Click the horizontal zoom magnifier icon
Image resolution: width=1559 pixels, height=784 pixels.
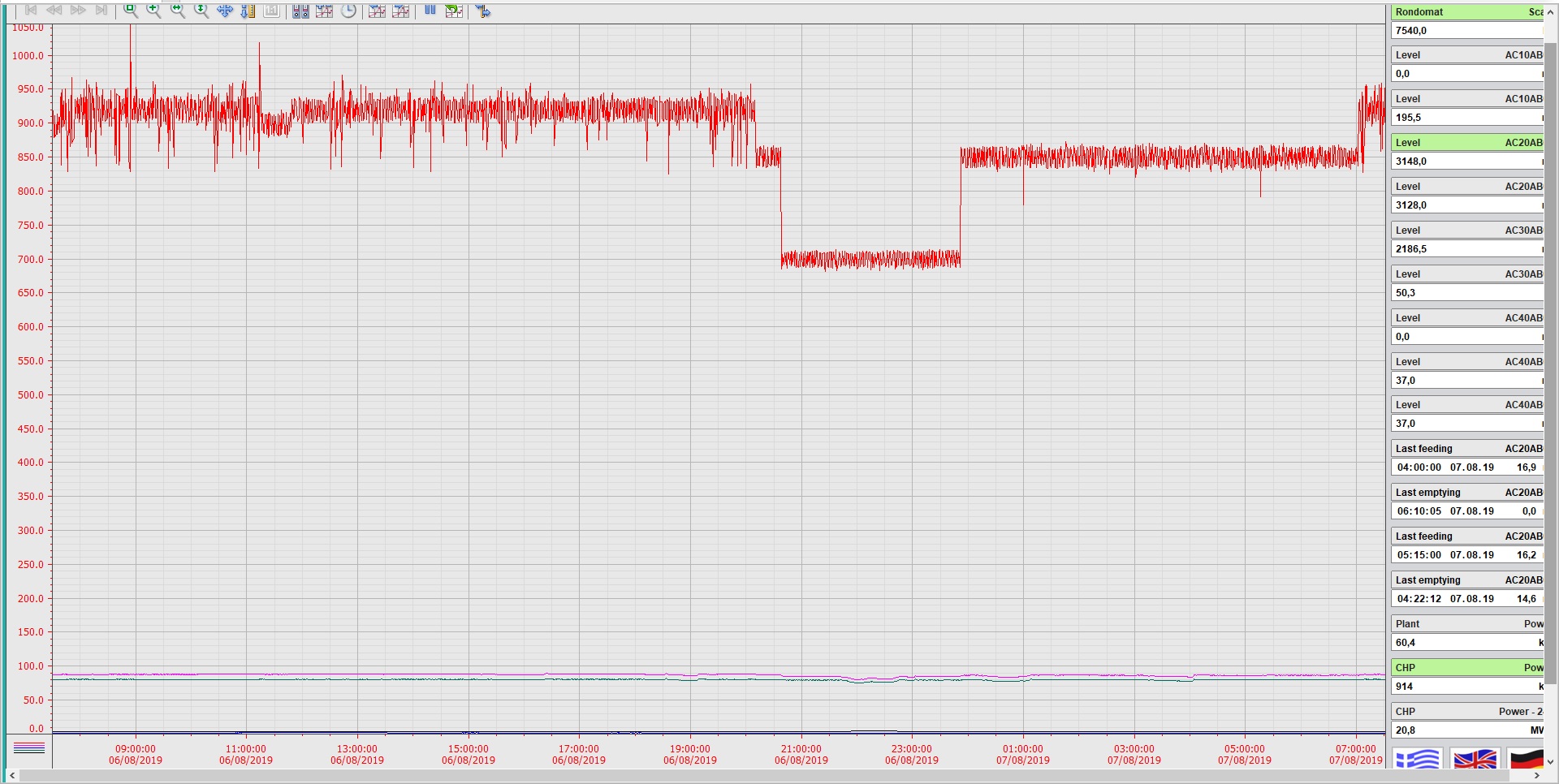coord(177,11)
